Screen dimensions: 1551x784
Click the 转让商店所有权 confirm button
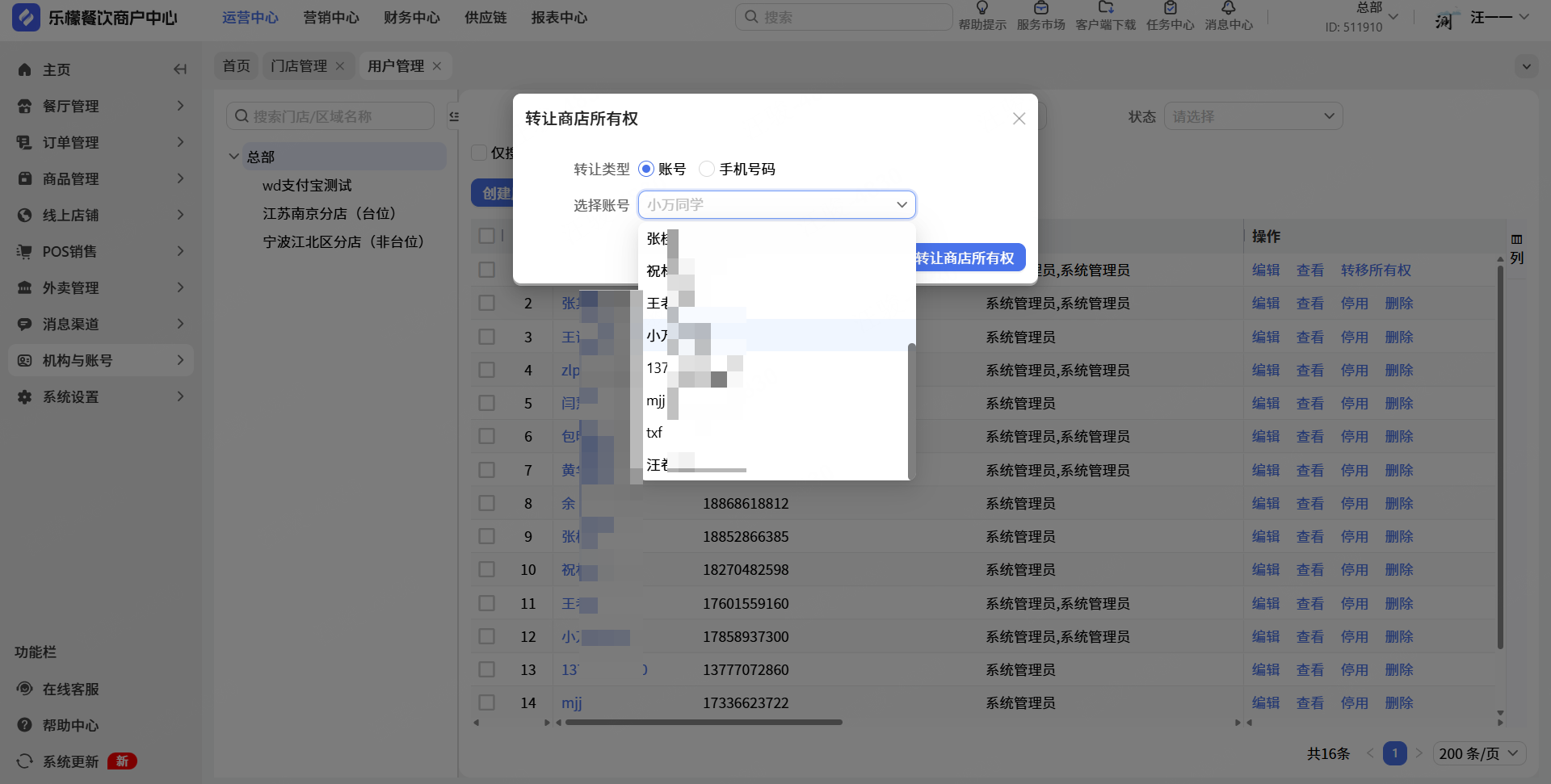pyautogui.click(x=966, y=258)
